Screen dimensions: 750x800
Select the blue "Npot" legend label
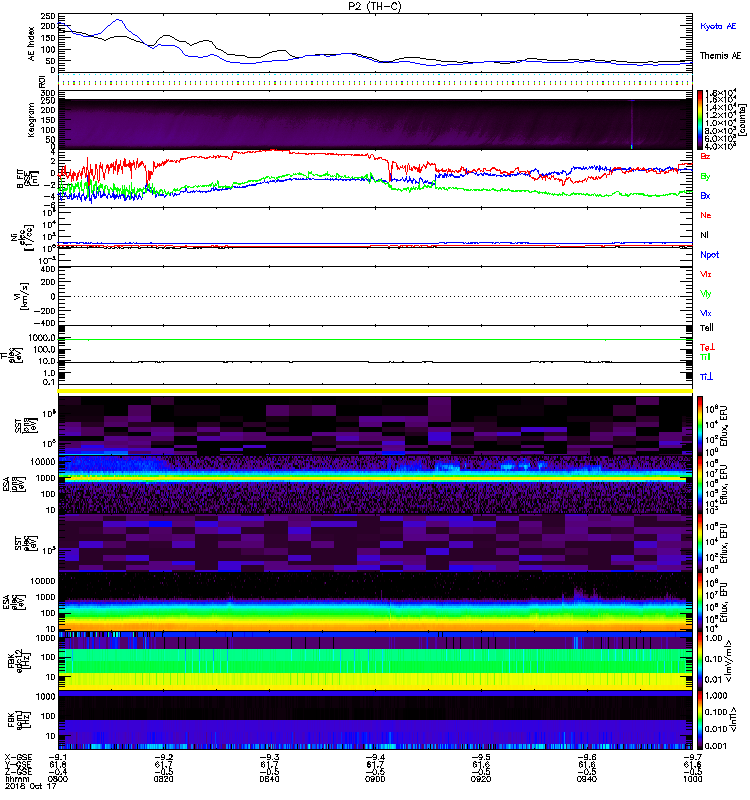[710, 255]
